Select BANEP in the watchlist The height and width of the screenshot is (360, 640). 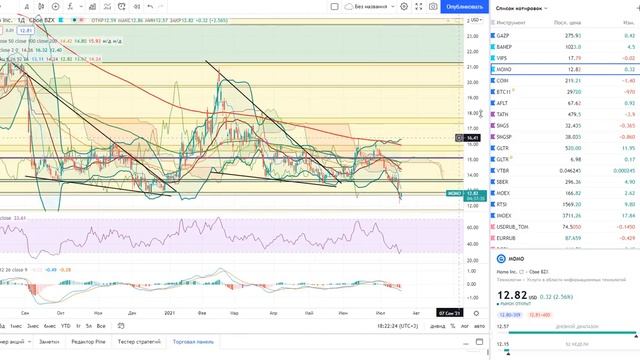[565, 47]
